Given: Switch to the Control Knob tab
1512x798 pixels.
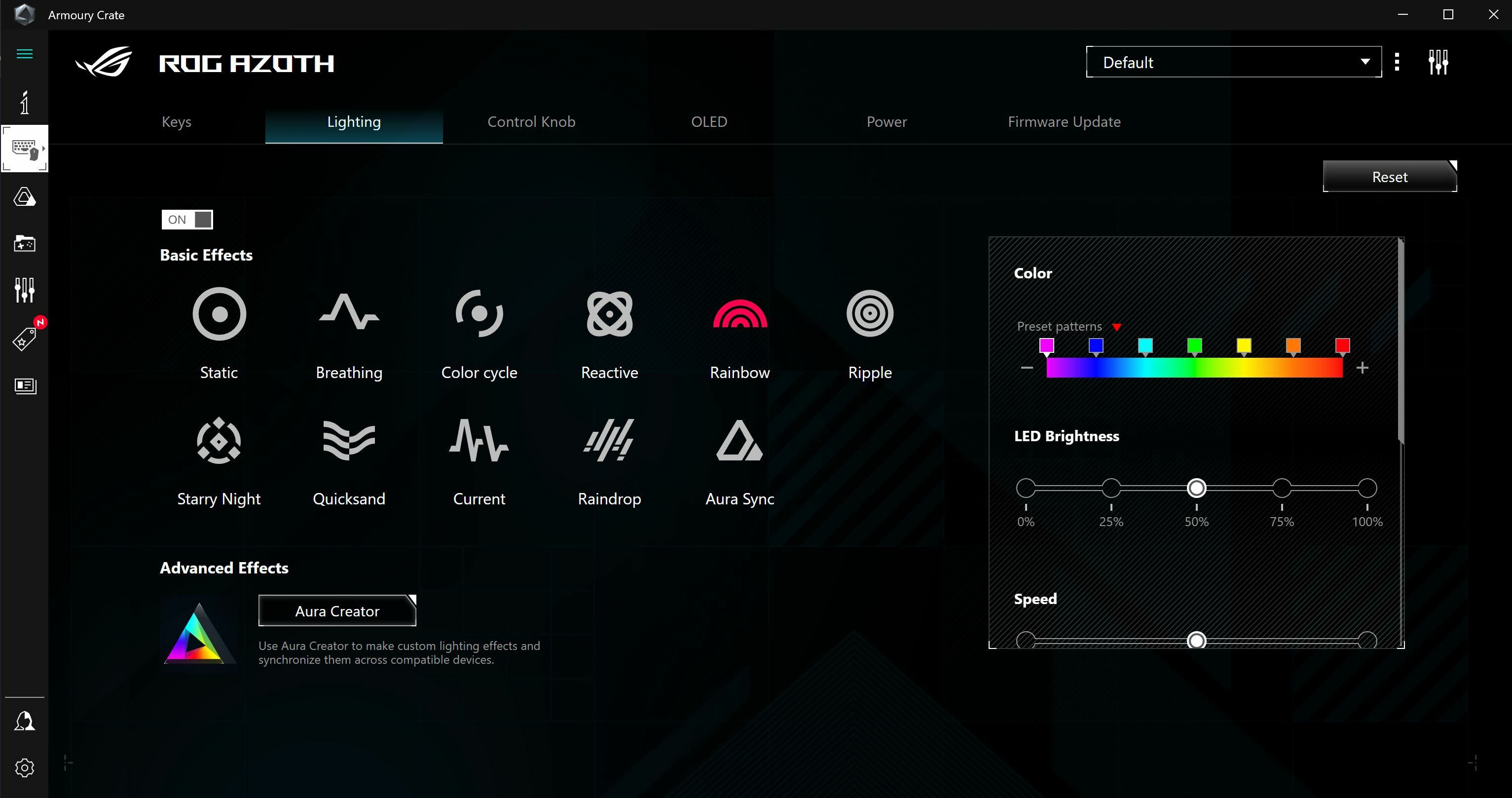Looking at the screenshot, I should point(531,121).
